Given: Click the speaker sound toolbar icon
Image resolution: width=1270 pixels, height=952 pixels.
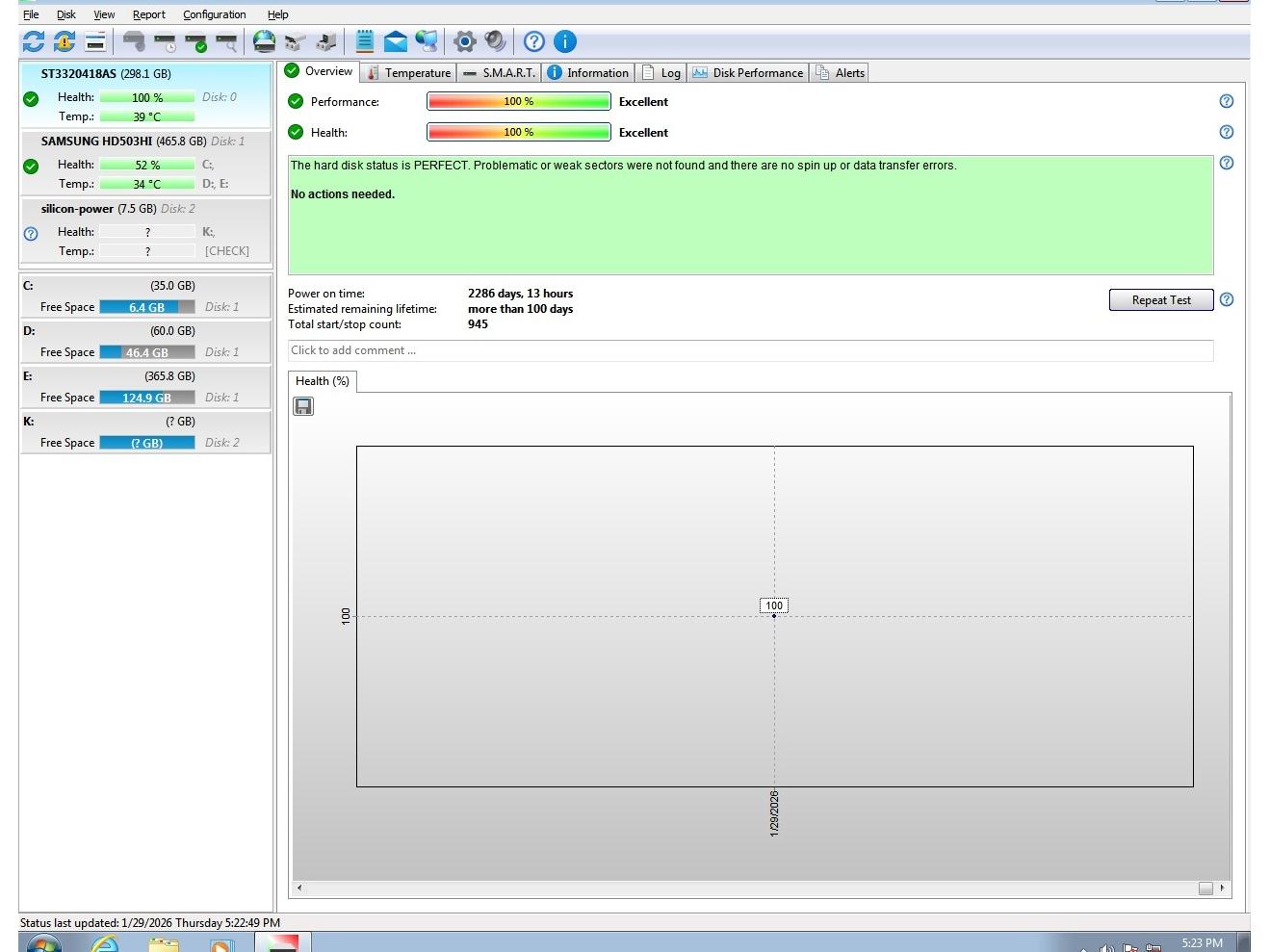Looking at the screenshot, I should point(496,41).
